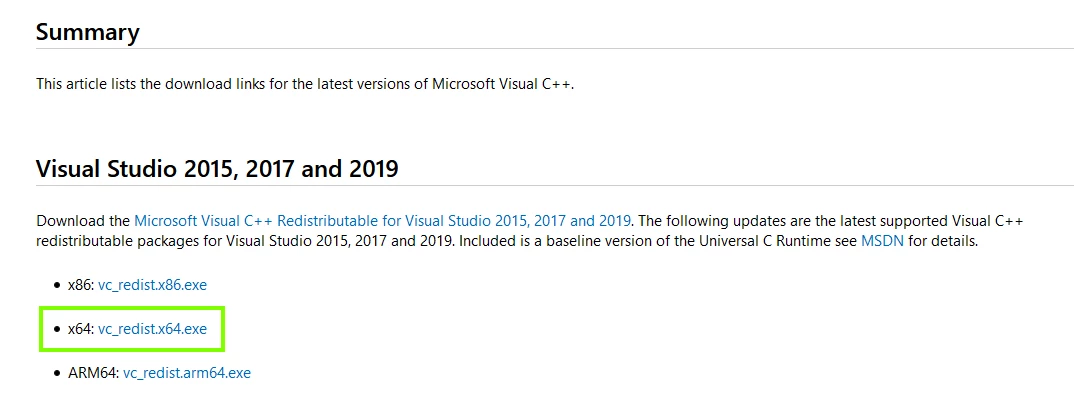The height and width of the screenshot is (401, 1074).
Task: Click the "x86:" label text
Action: pos(80,285)
